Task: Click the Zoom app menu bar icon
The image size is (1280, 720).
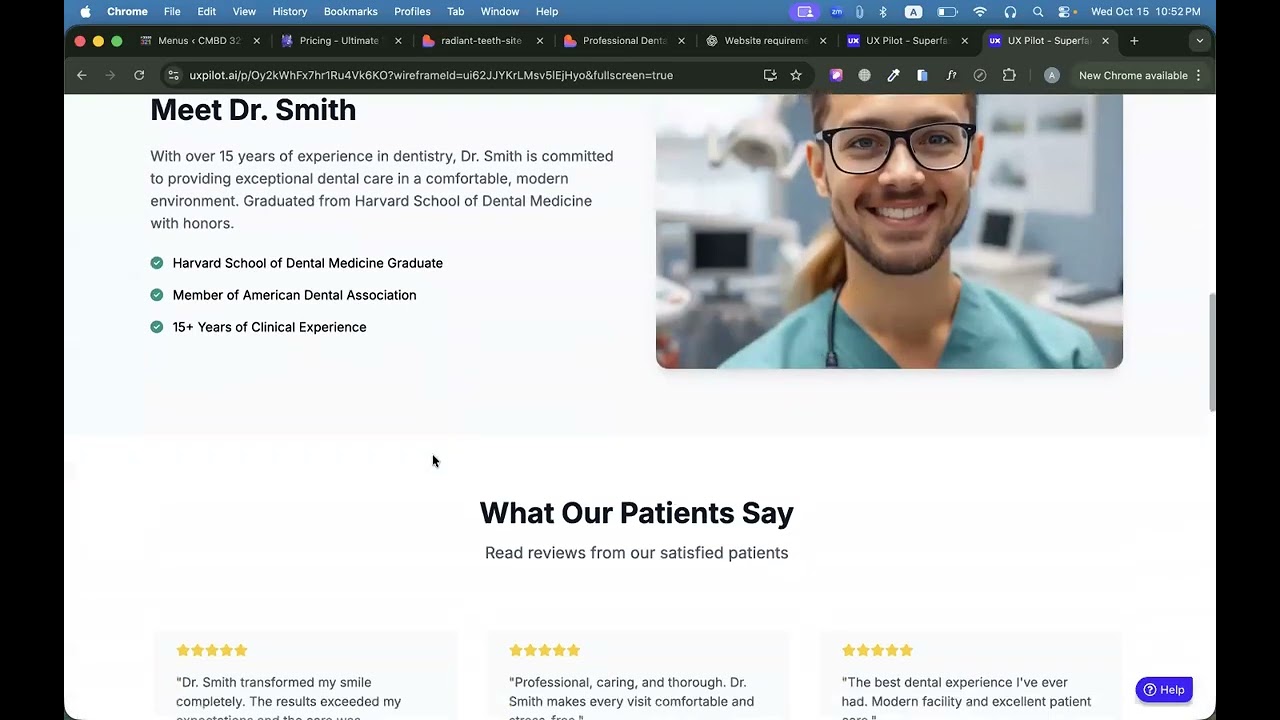Action: [x=837, y=12]
